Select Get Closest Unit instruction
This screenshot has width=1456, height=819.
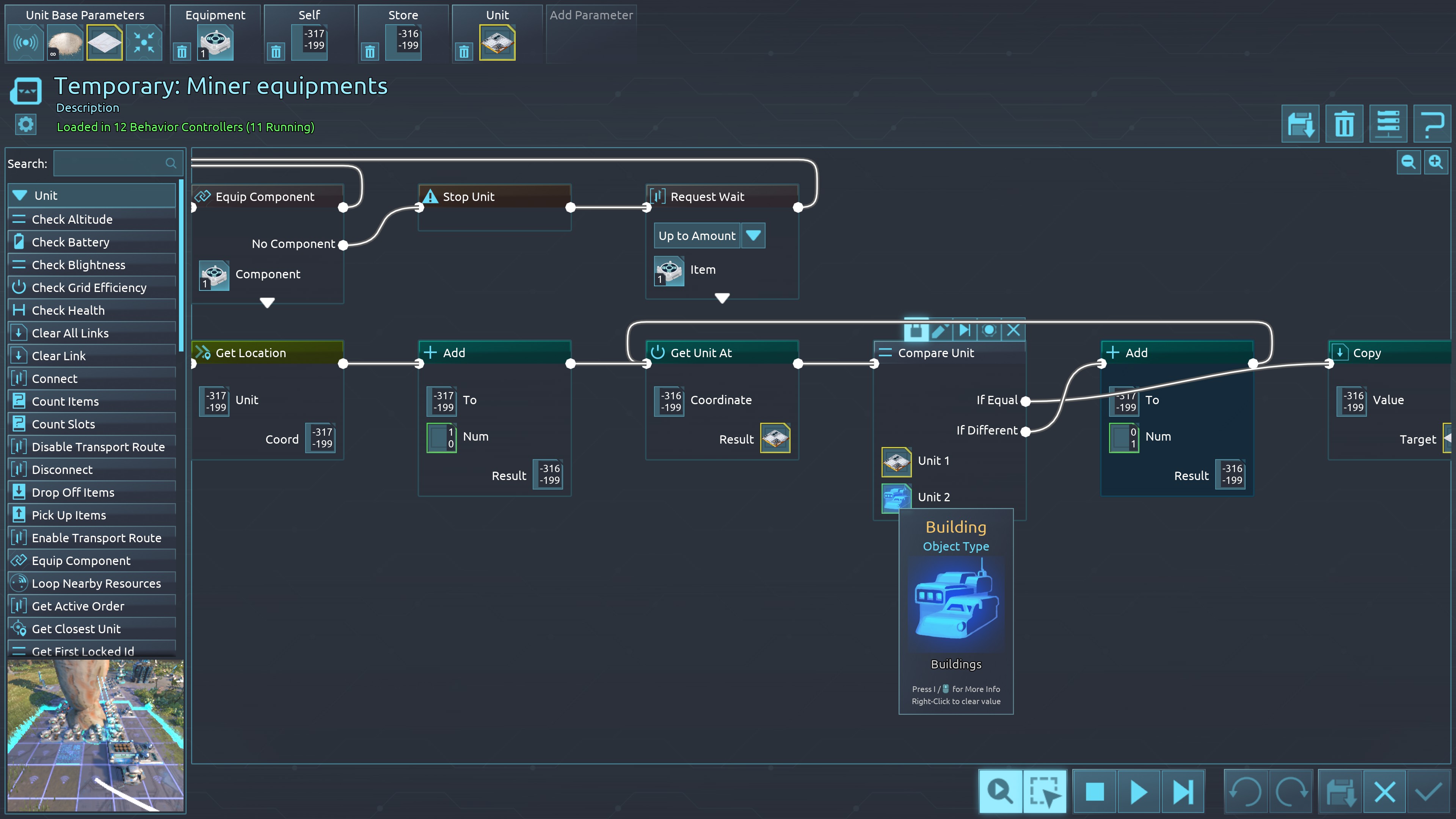coord(76,629)
